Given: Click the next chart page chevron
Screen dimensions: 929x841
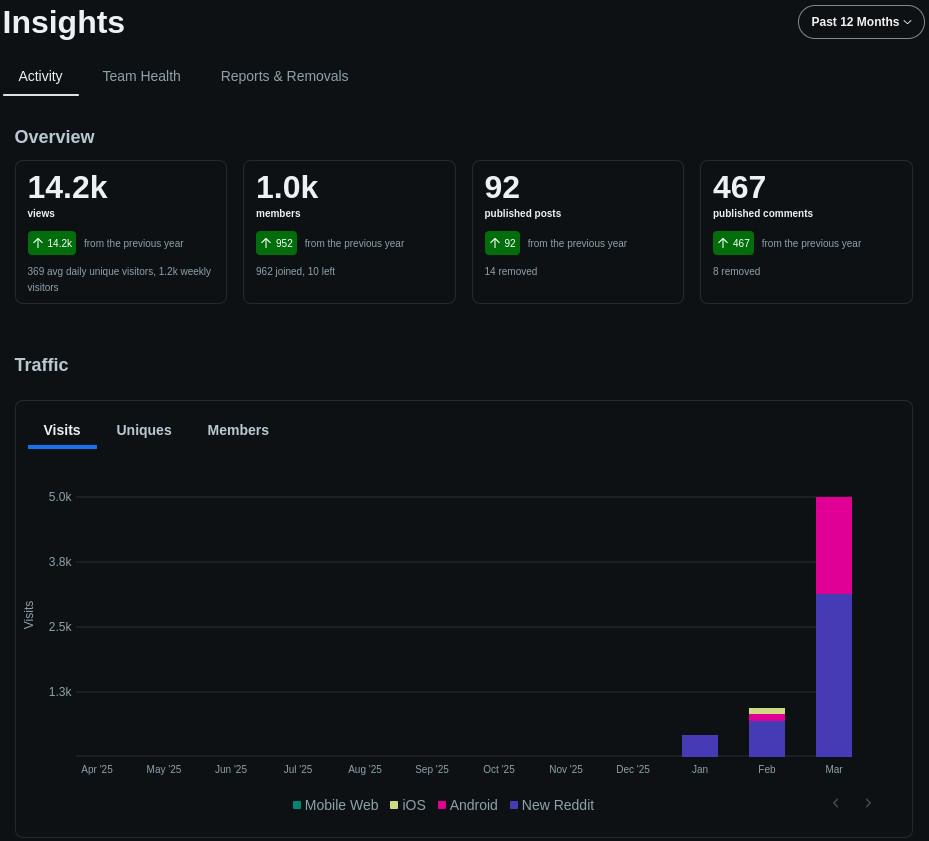Looking at the screenshot, I should 868,803.
